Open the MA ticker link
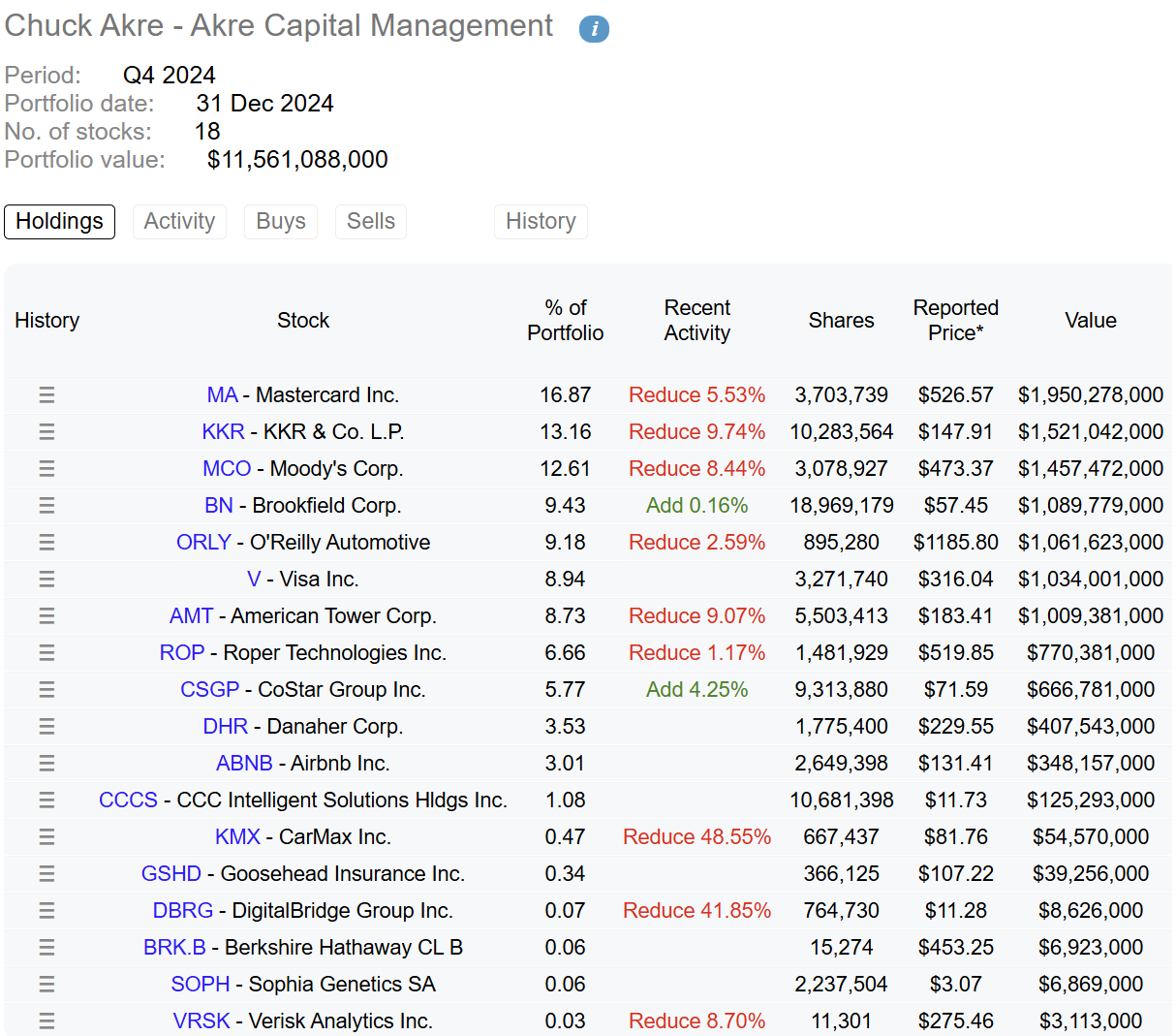The width and height of the screenshot is (1176, 1036). coord(222,394)
